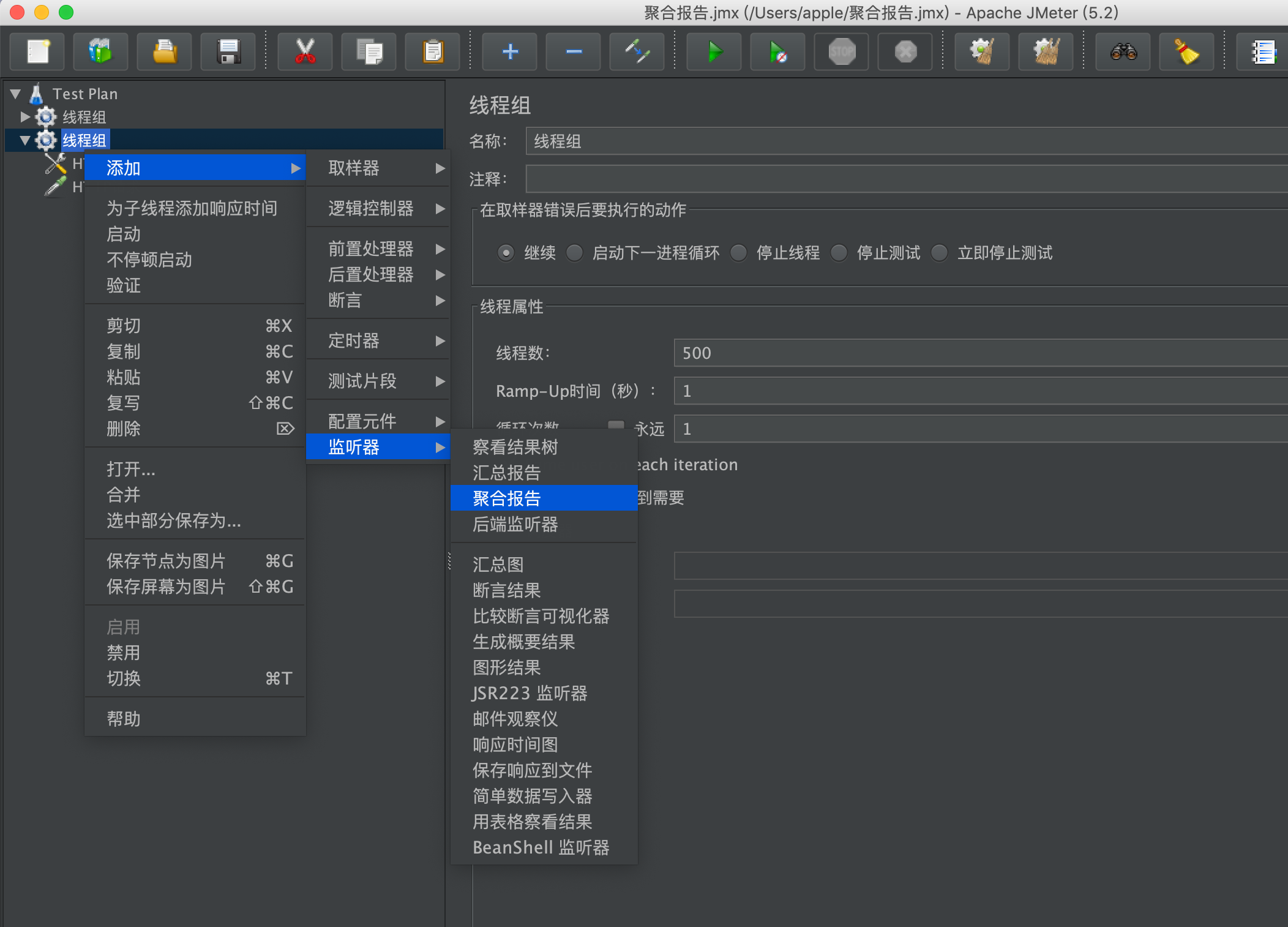Click the gear icon of first 线程组
1288x927 pixels.
45,116
